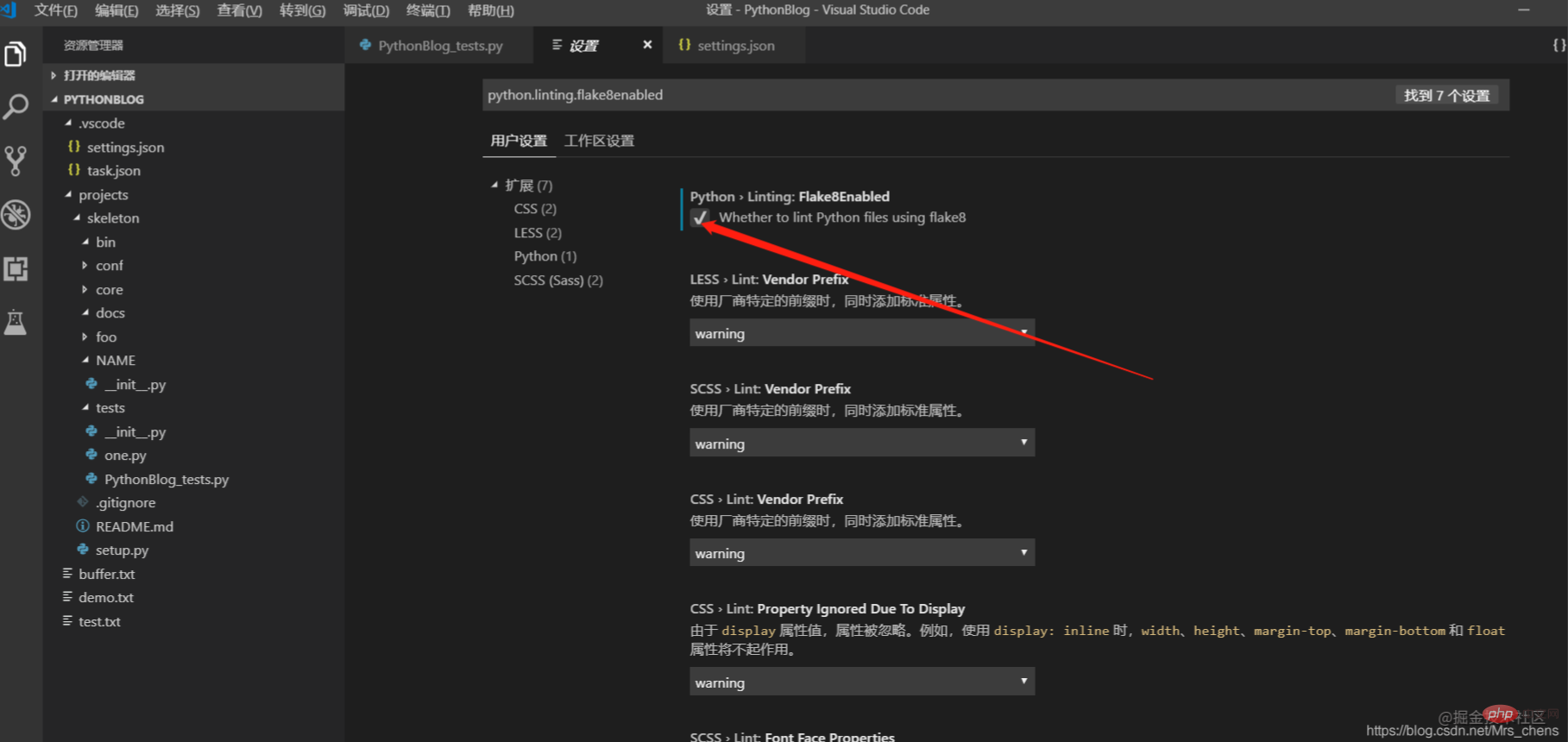
Task: Open the 调试(D) menu
Action: 366,10
